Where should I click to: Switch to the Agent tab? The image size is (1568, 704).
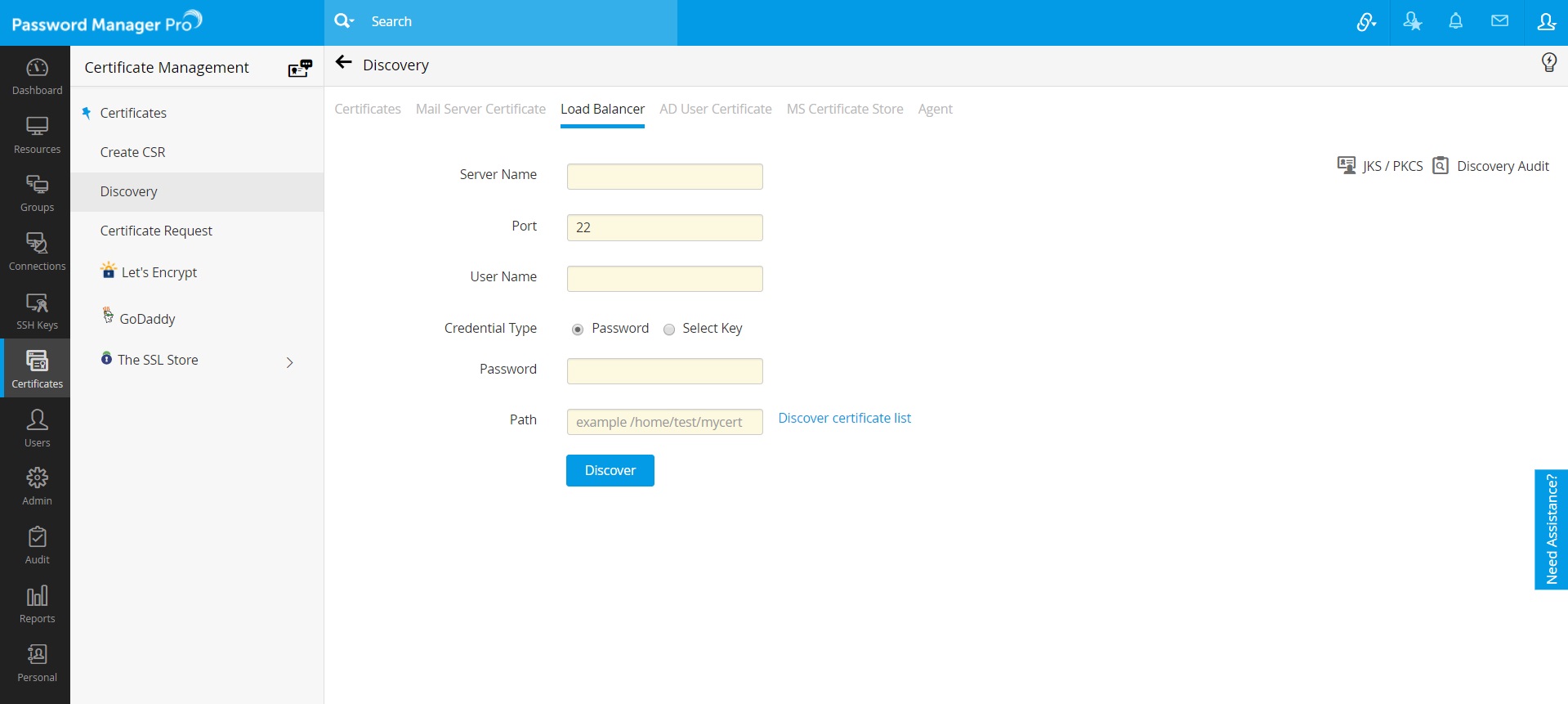(x=936, y=109)
